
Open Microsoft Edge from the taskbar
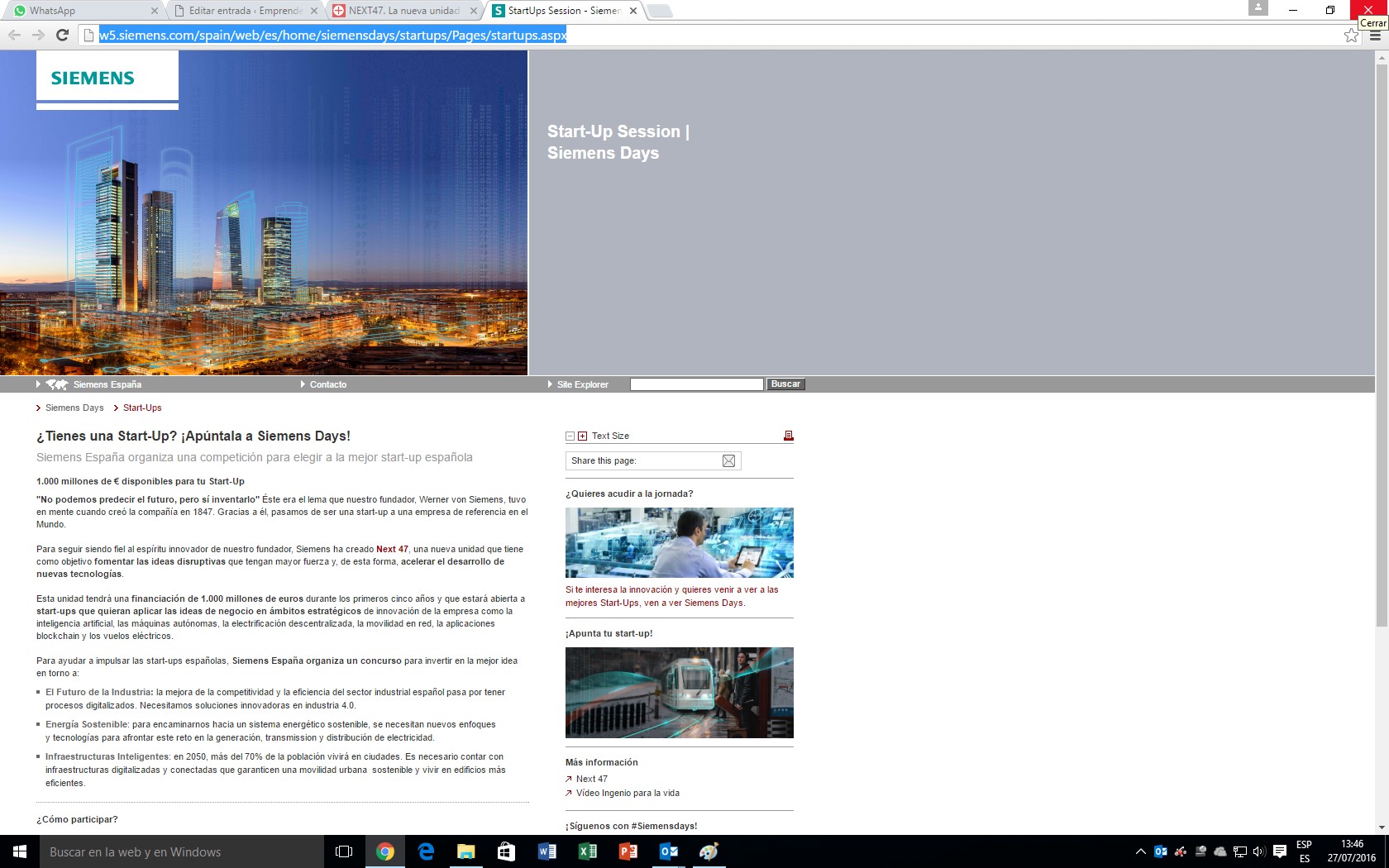click(426, 851)
